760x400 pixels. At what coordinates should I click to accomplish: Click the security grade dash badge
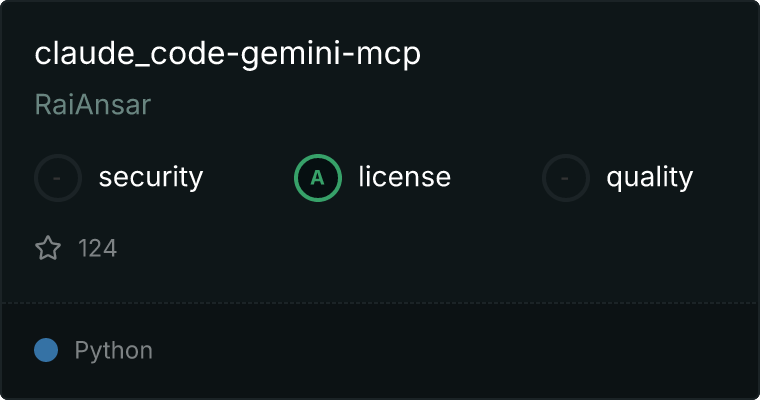58,178
